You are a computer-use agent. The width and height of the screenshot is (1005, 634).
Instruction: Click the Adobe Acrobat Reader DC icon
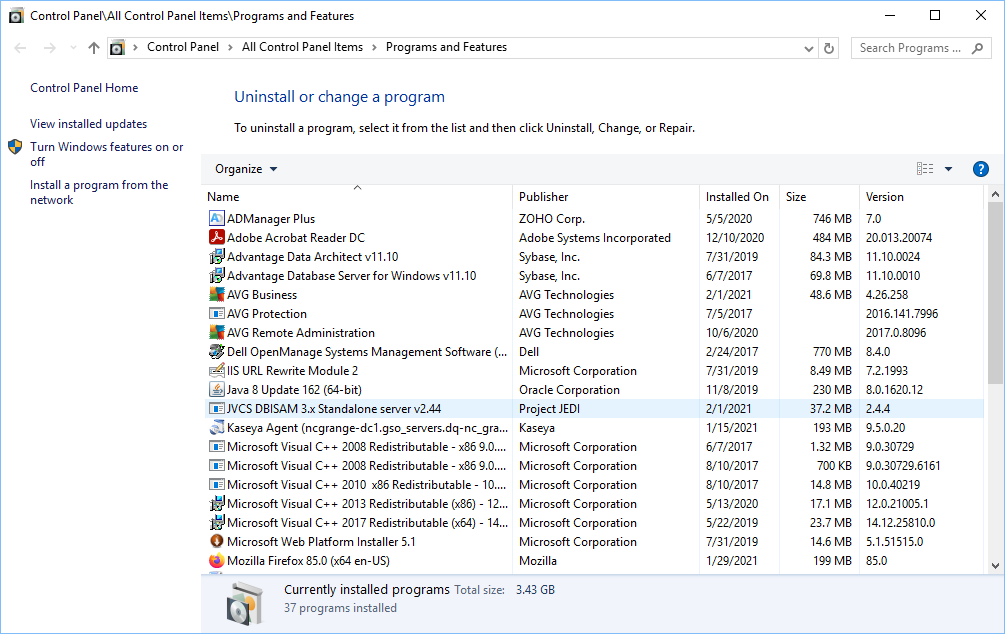(217, 238)
